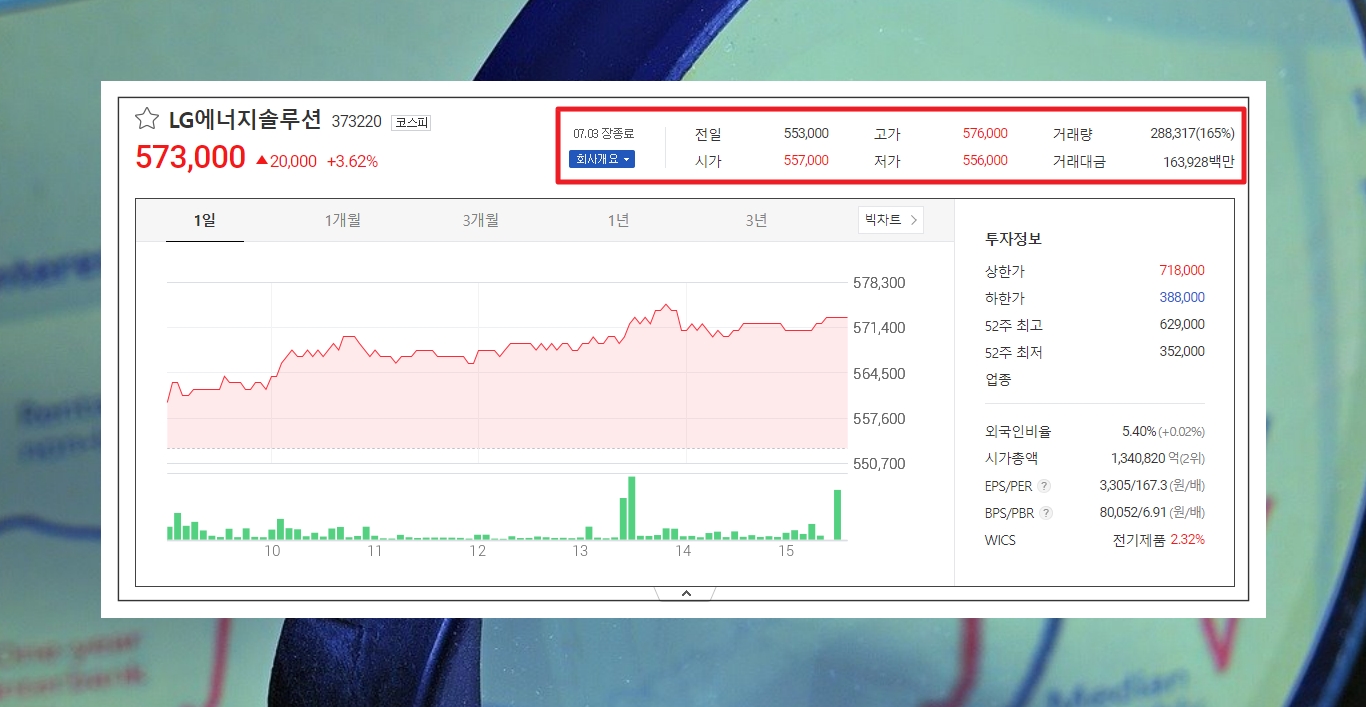Open the 빅차트 big chart button

891,220
